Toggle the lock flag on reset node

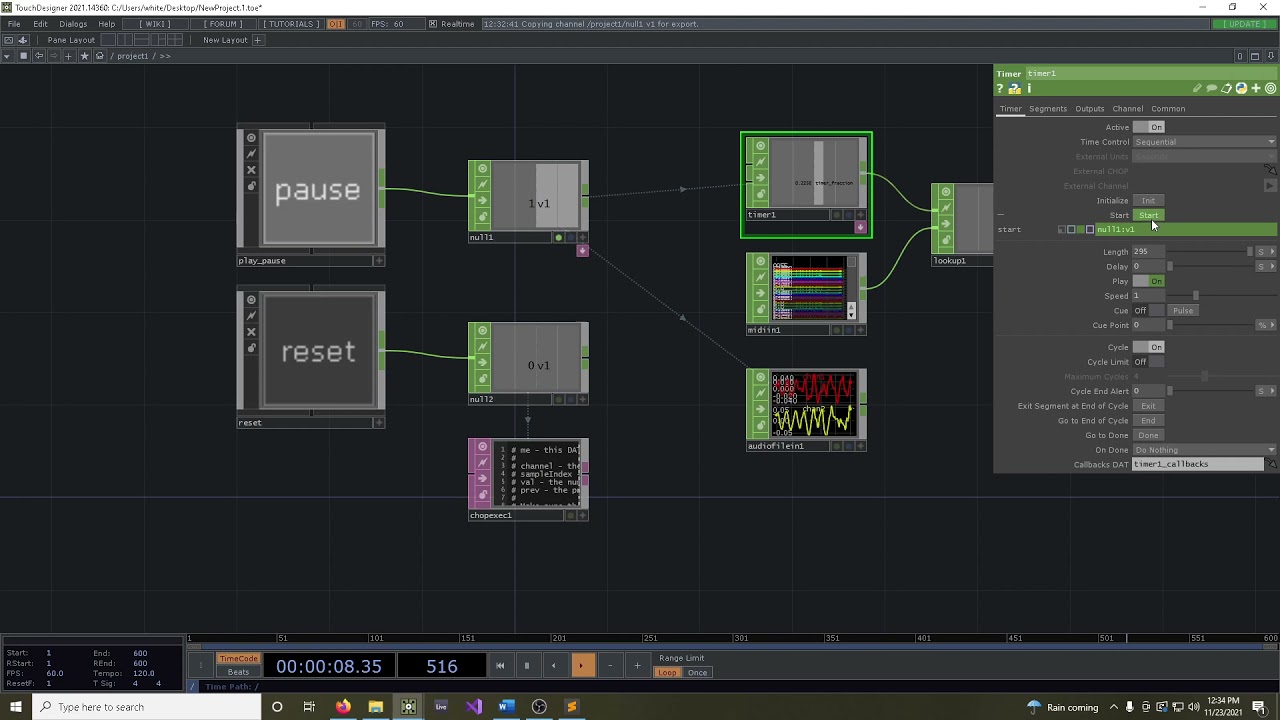251,348
